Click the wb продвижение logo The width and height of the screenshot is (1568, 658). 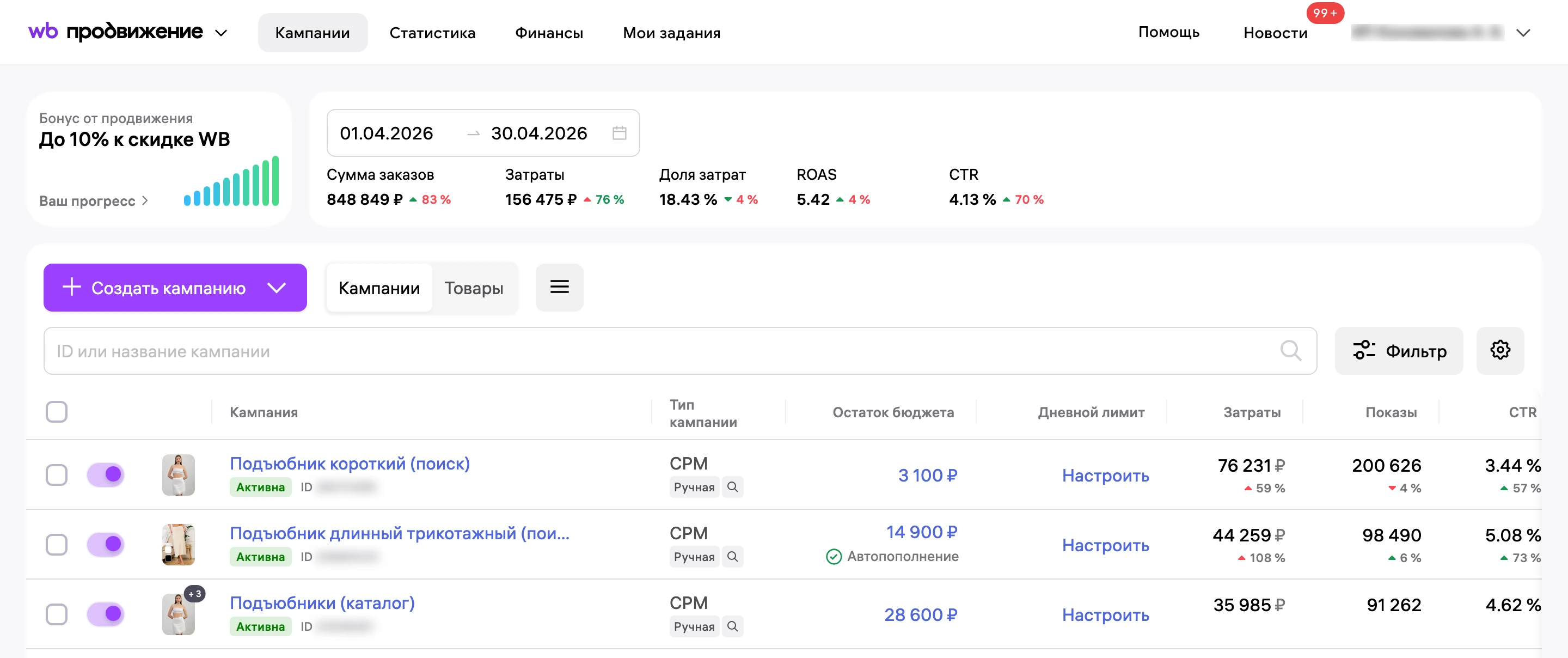coord(115,32)
